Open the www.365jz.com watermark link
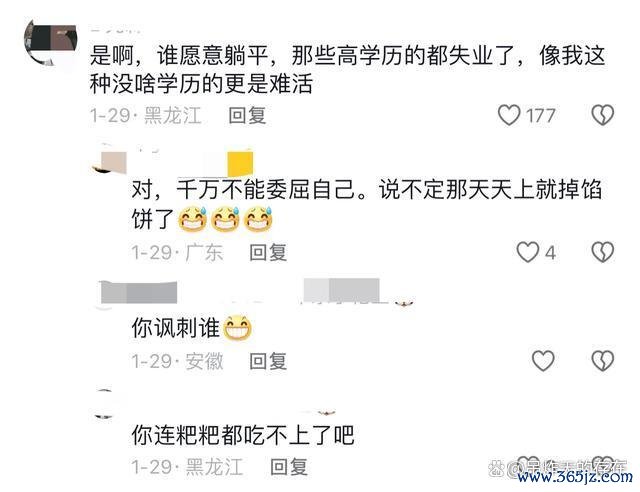640x492 pixels. tap(575, 476)
